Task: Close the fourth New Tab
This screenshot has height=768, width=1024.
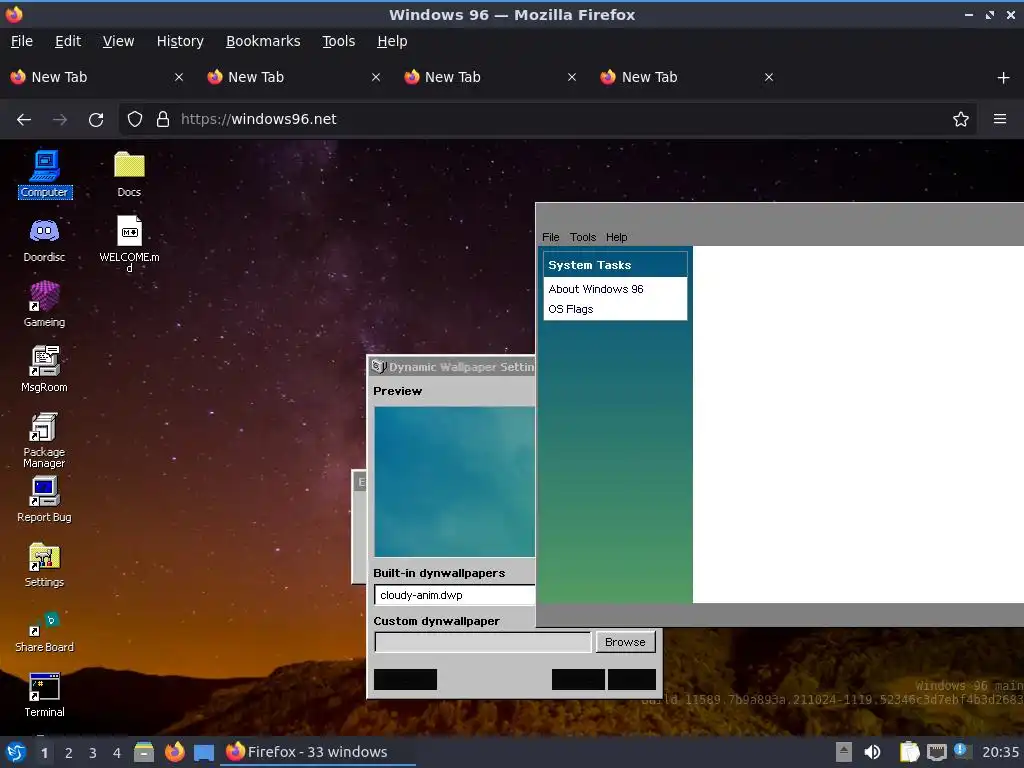Action: [x=769, y=77]
